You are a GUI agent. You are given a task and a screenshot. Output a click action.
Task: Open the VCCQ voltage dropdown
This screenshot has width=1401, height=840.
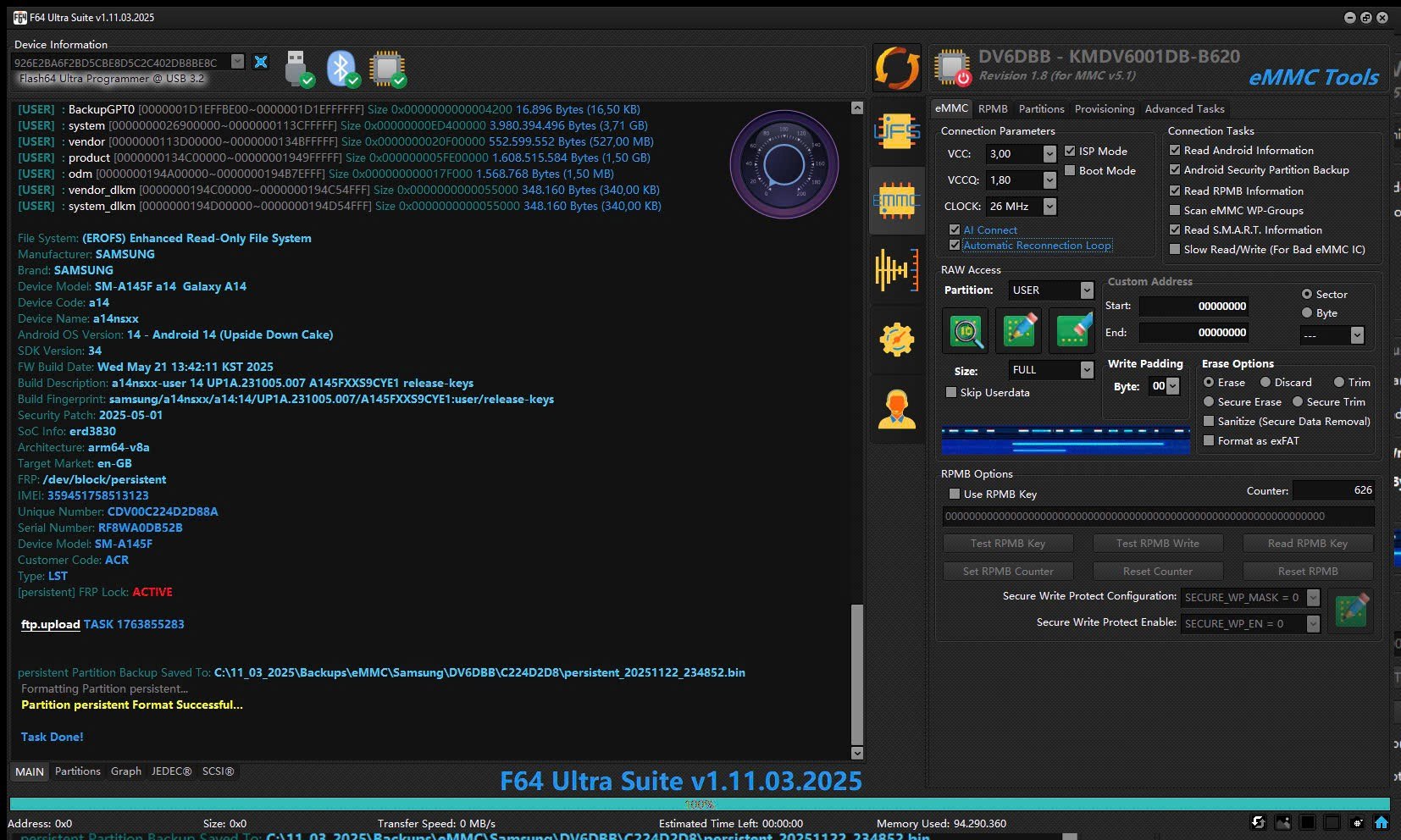click(x=1049, y=180)
